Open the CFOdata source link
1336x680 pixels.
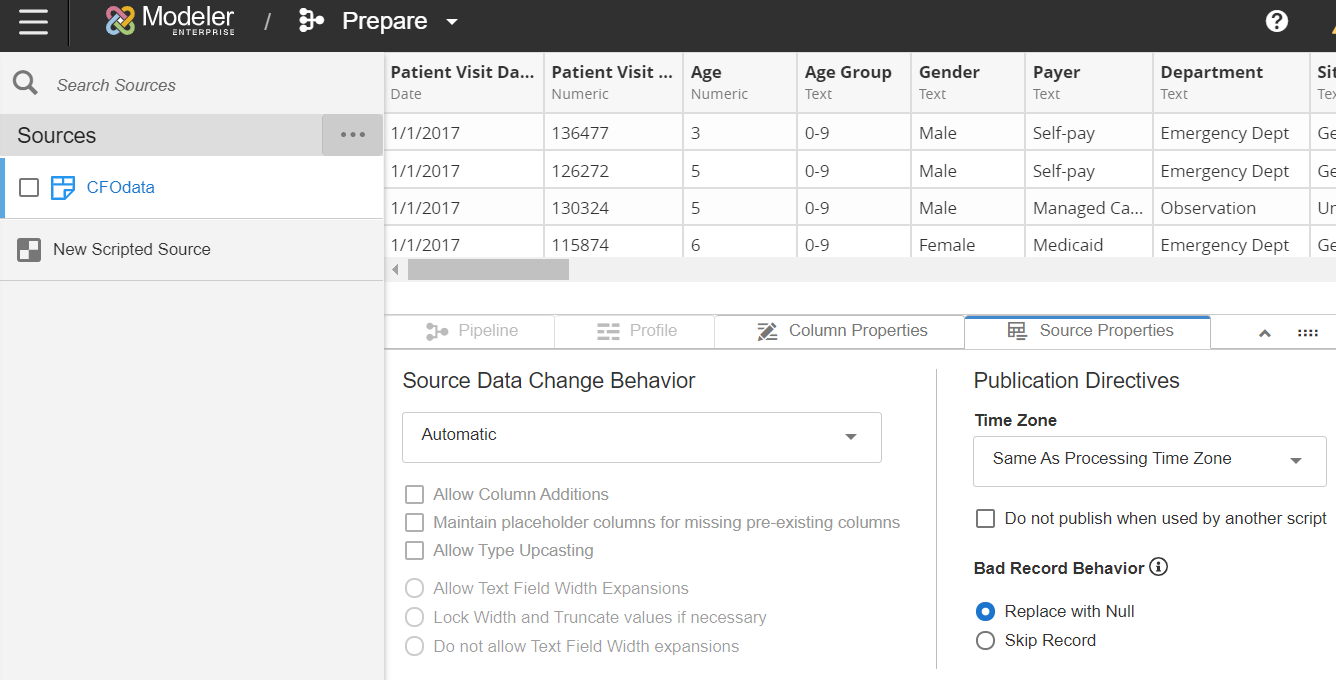(120, 187)
